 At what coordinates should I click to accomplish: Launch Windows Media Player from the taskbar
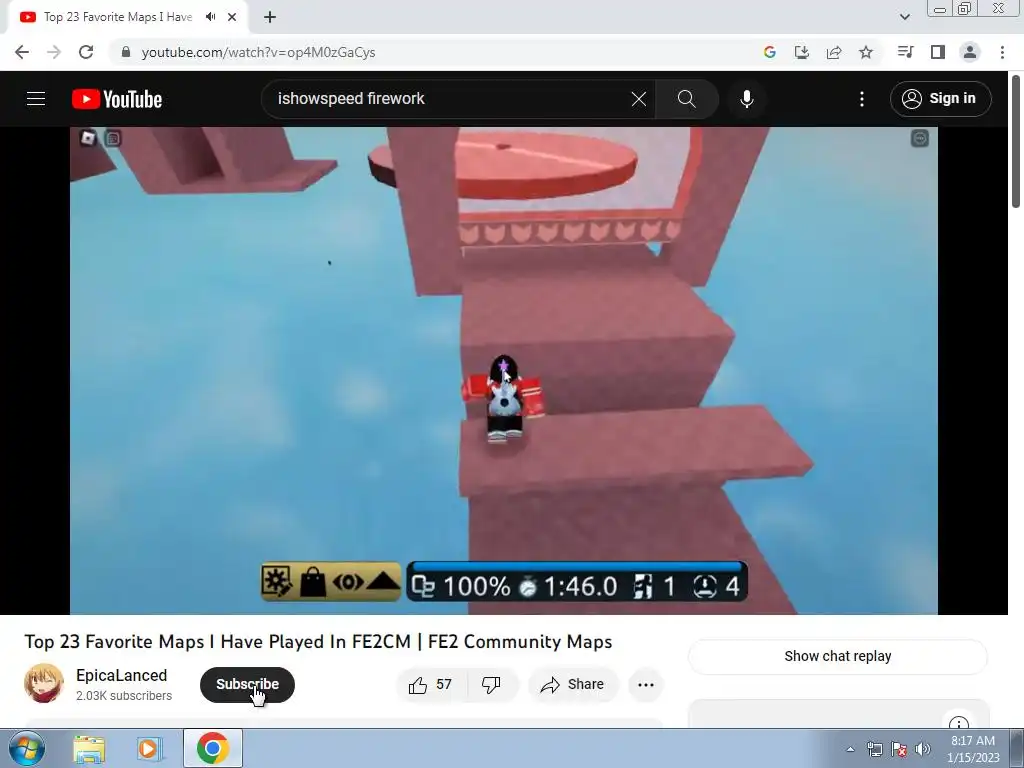tap(150, 748)
